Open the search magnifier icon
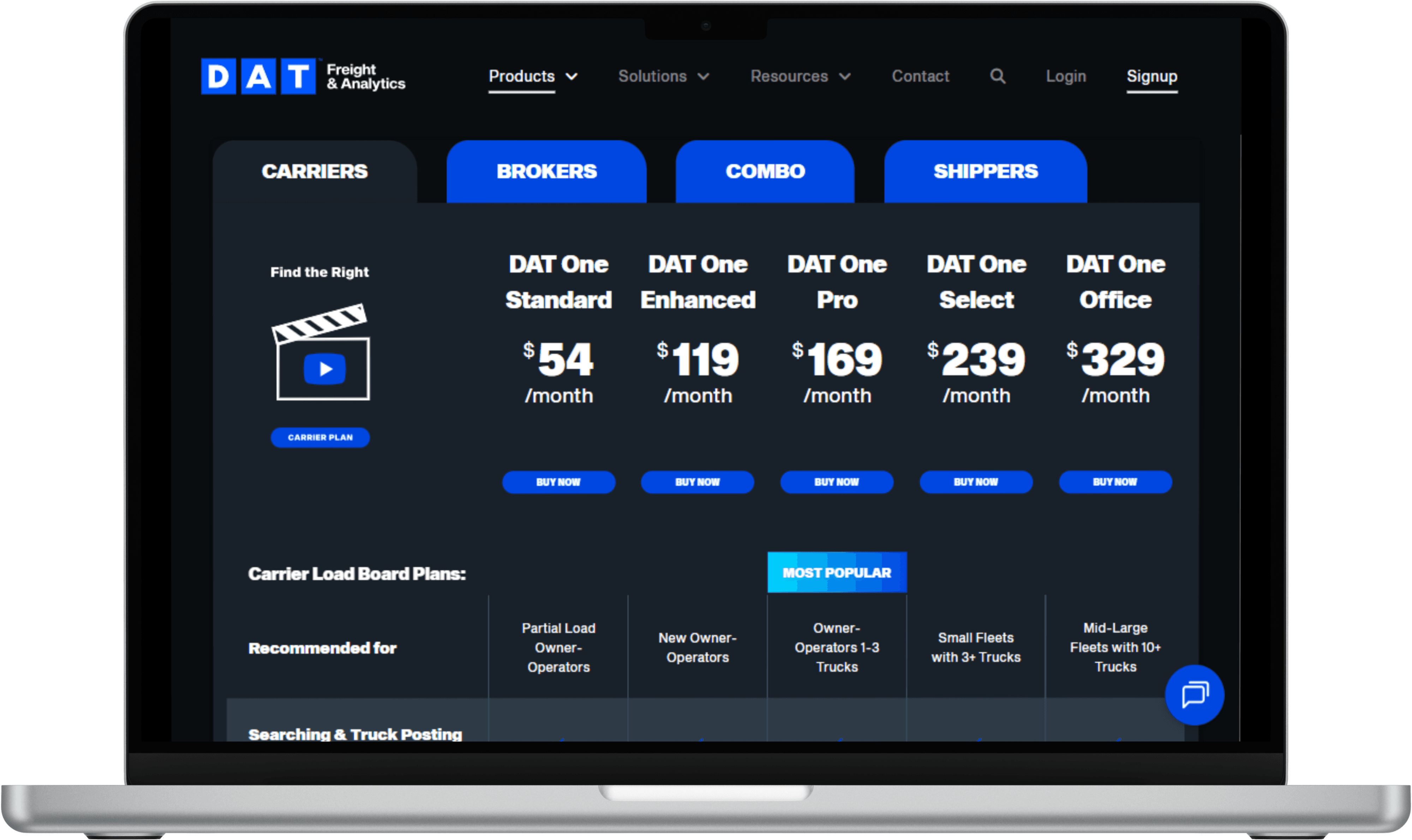 coord(998,77)
